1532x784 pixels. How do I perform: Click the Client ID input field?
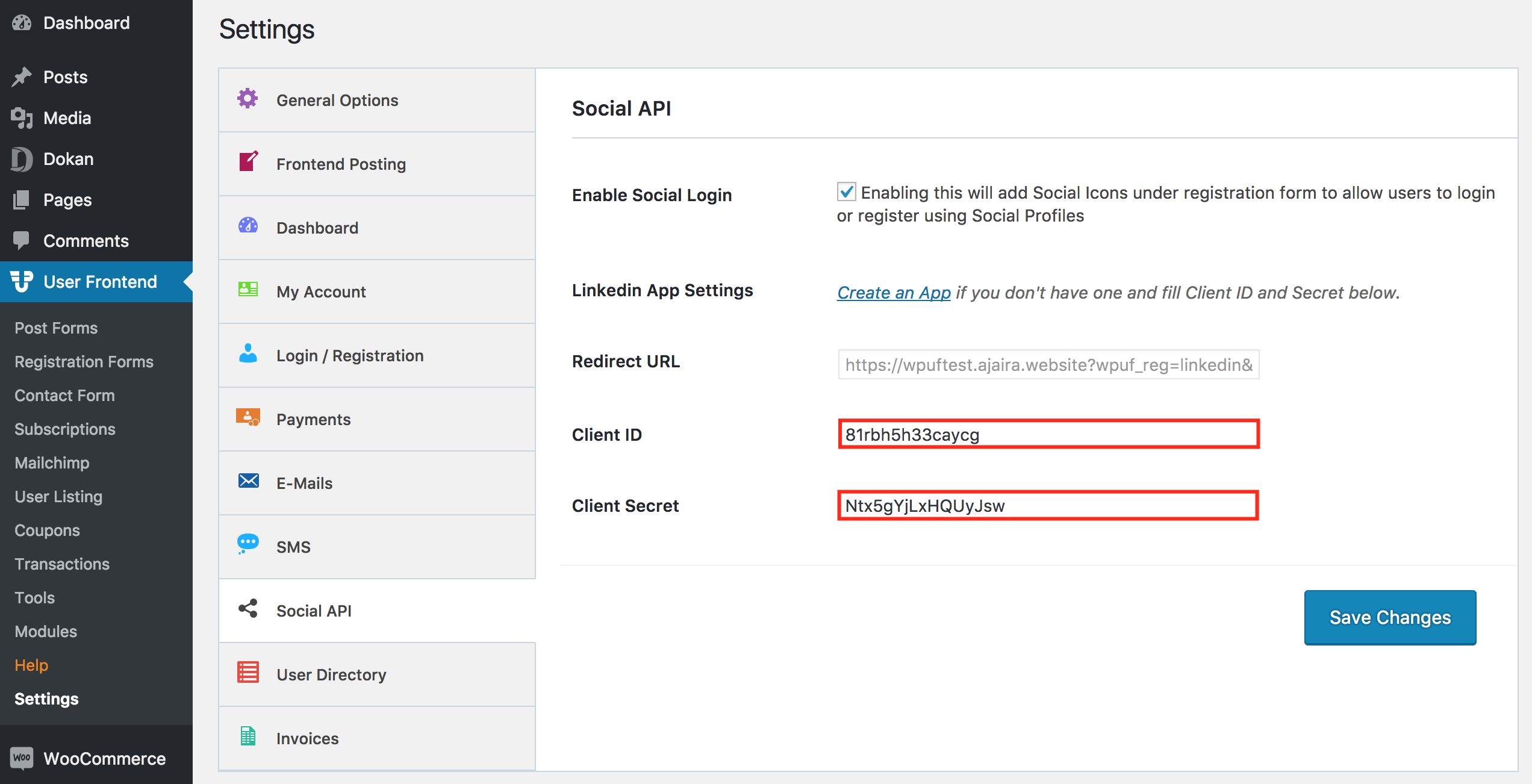(x=1048, y=434)
